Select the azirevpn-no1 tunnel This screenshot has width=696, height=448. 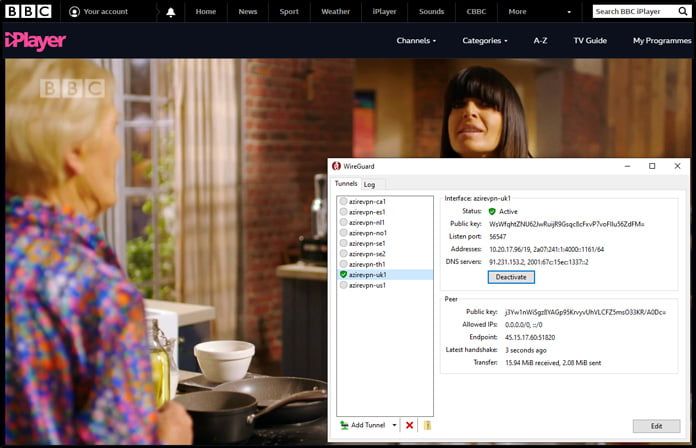(x=384, y=233)
